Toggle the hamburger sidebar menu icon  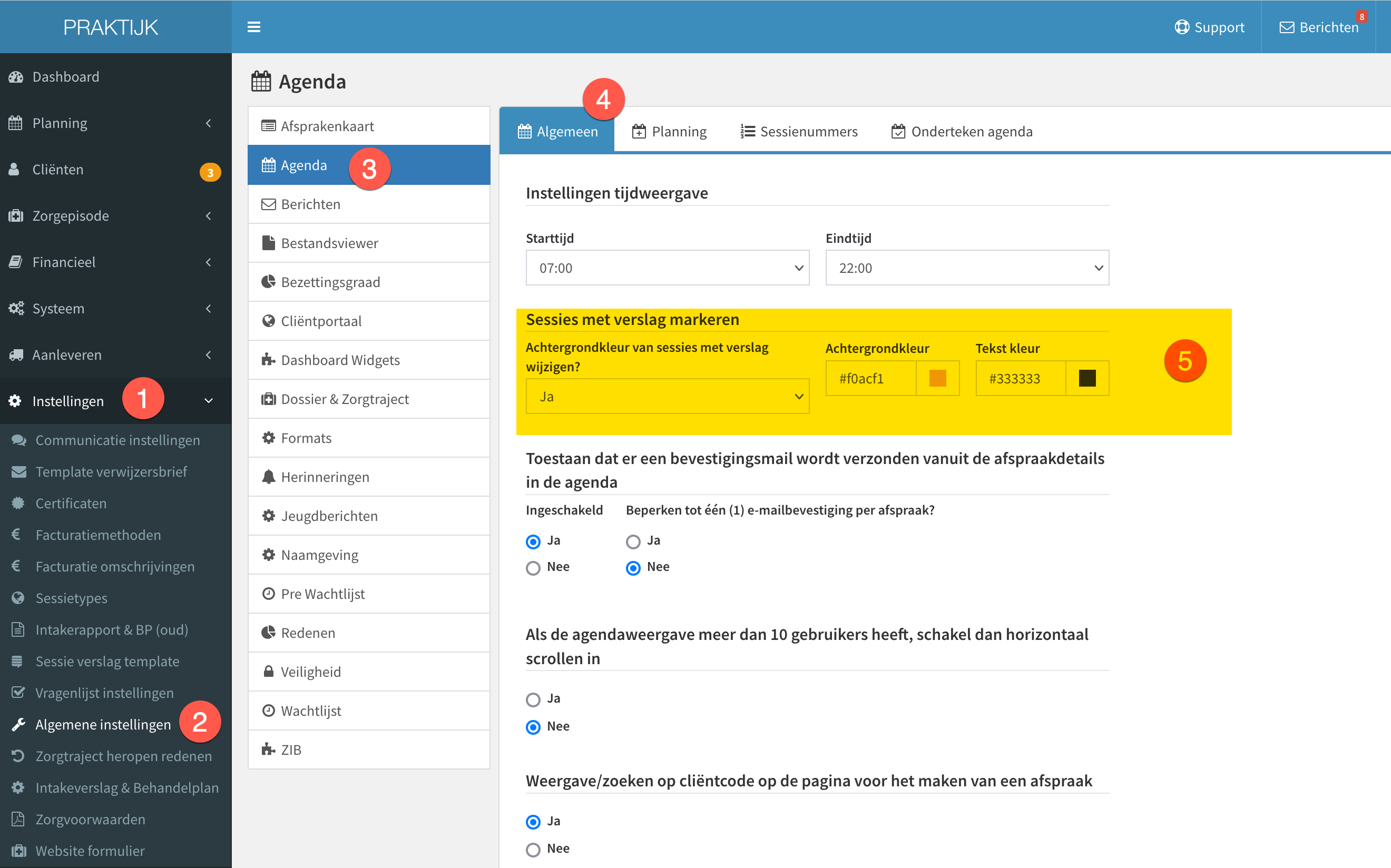254,27
